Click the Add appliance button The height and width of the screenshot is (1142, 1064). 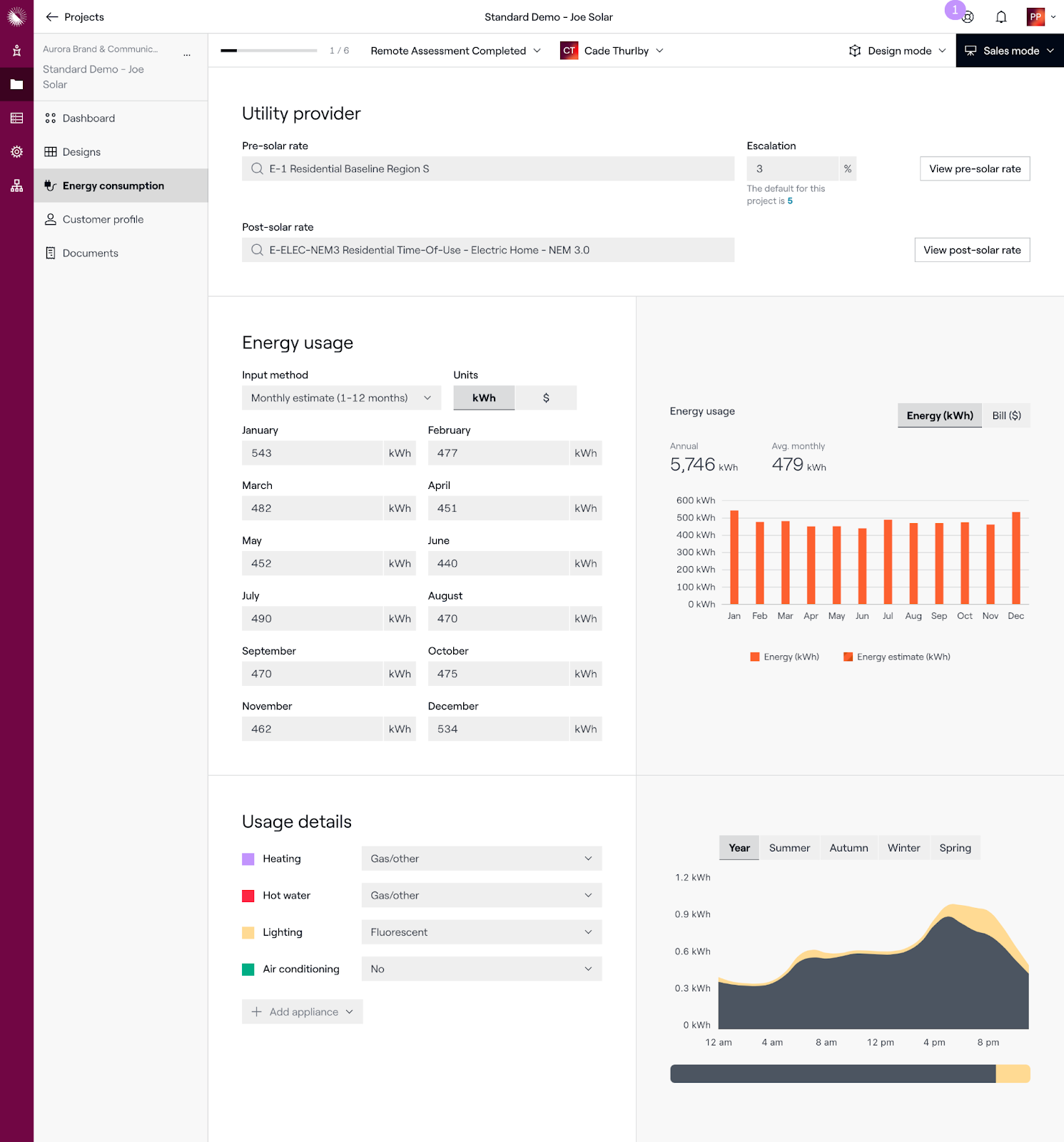(x=303, y=1012)
